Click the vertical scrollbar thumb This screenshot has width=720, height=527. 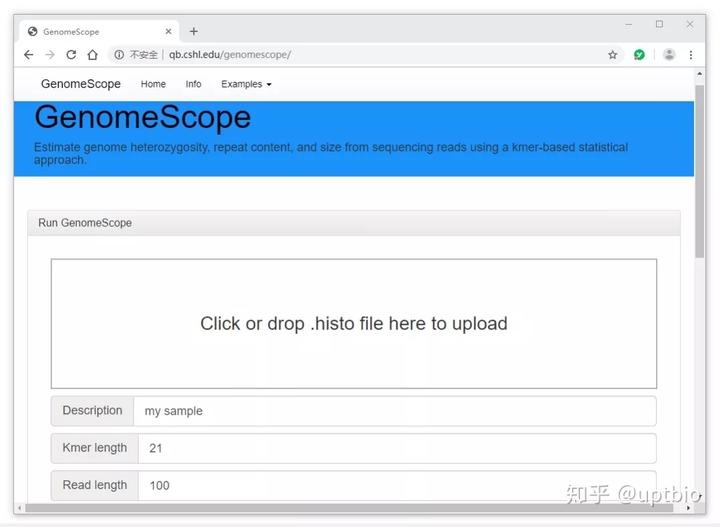[x=699, y=171]
